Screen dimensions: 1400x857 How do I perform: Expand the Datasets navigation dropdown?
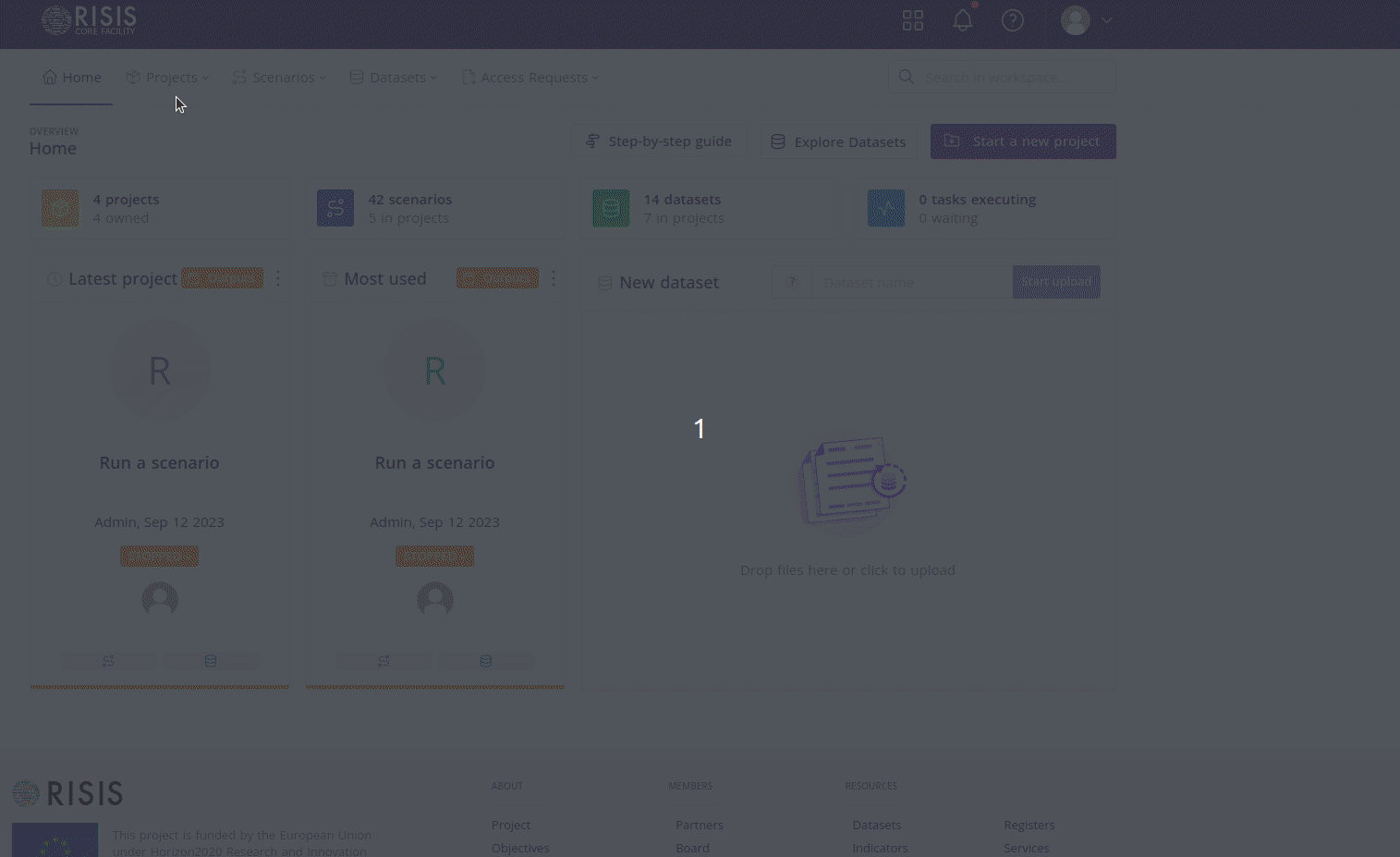(x=394, y=77)
